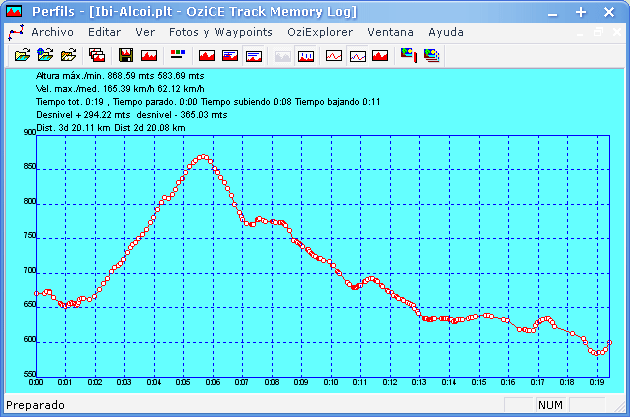The image size is (630, 417).
Task: Open the Editar menu
Action: click(104, 32)
